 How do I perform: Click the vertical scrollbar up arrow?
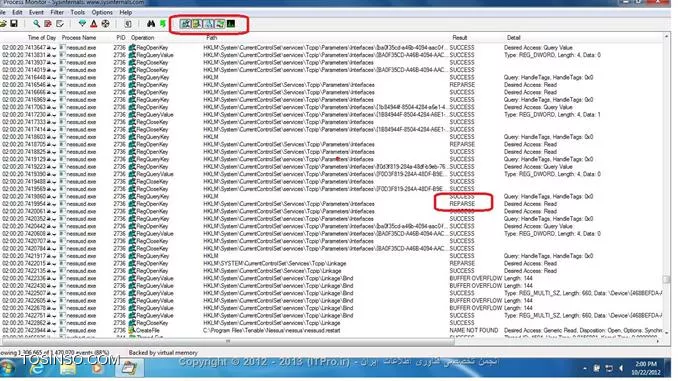pos(666,38)
